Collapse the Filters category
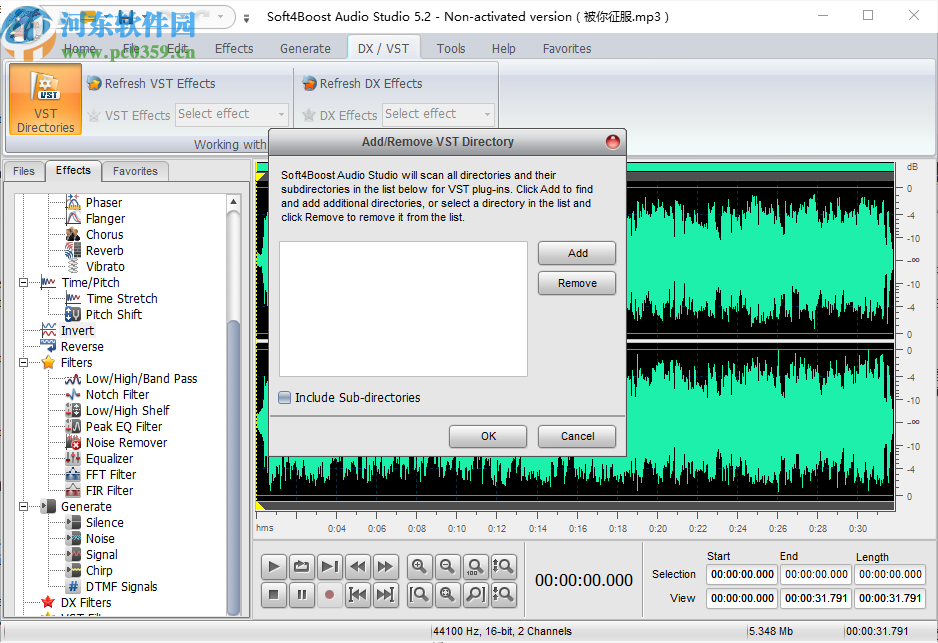 point(23,362)
